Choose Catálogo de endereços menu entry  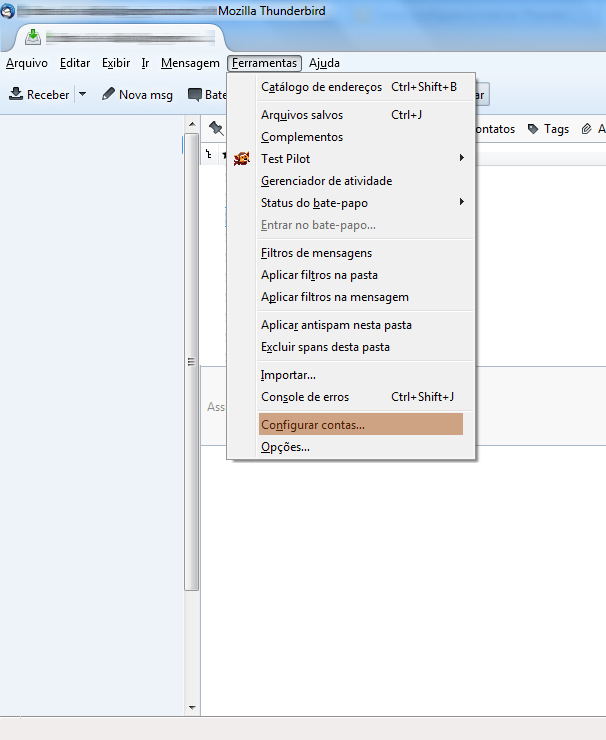click(x=321, y=87)
